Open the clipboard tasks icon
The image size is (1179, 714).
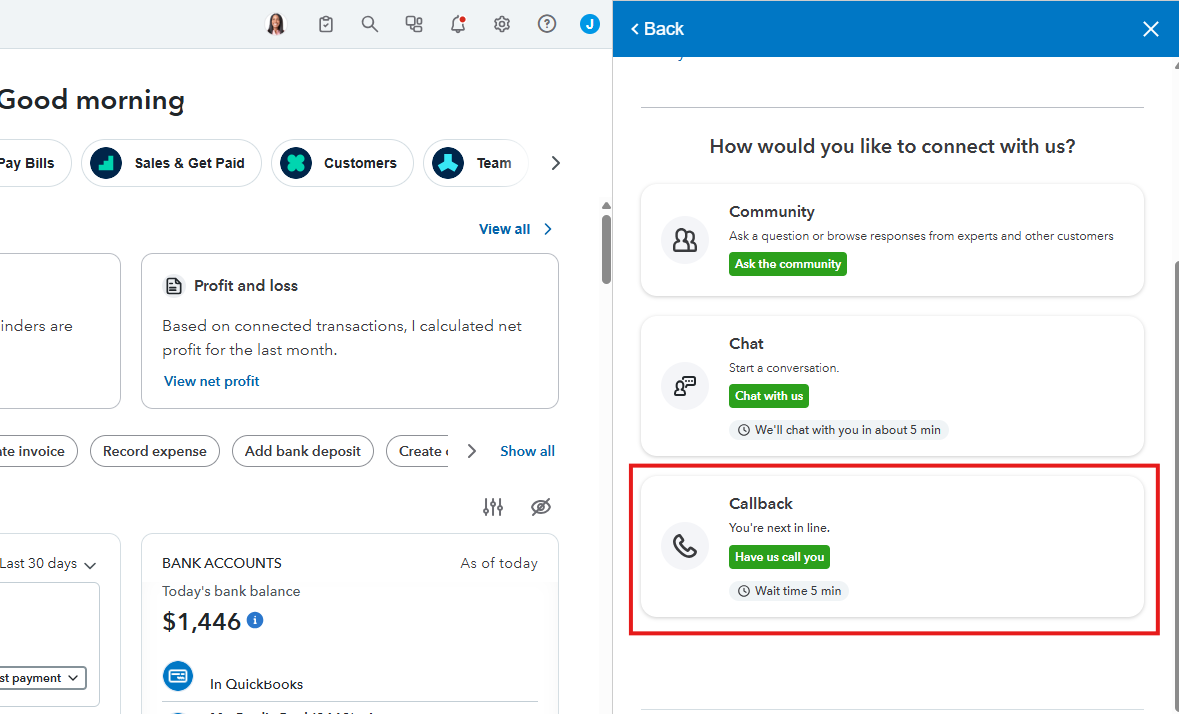(x=326, y=25)
